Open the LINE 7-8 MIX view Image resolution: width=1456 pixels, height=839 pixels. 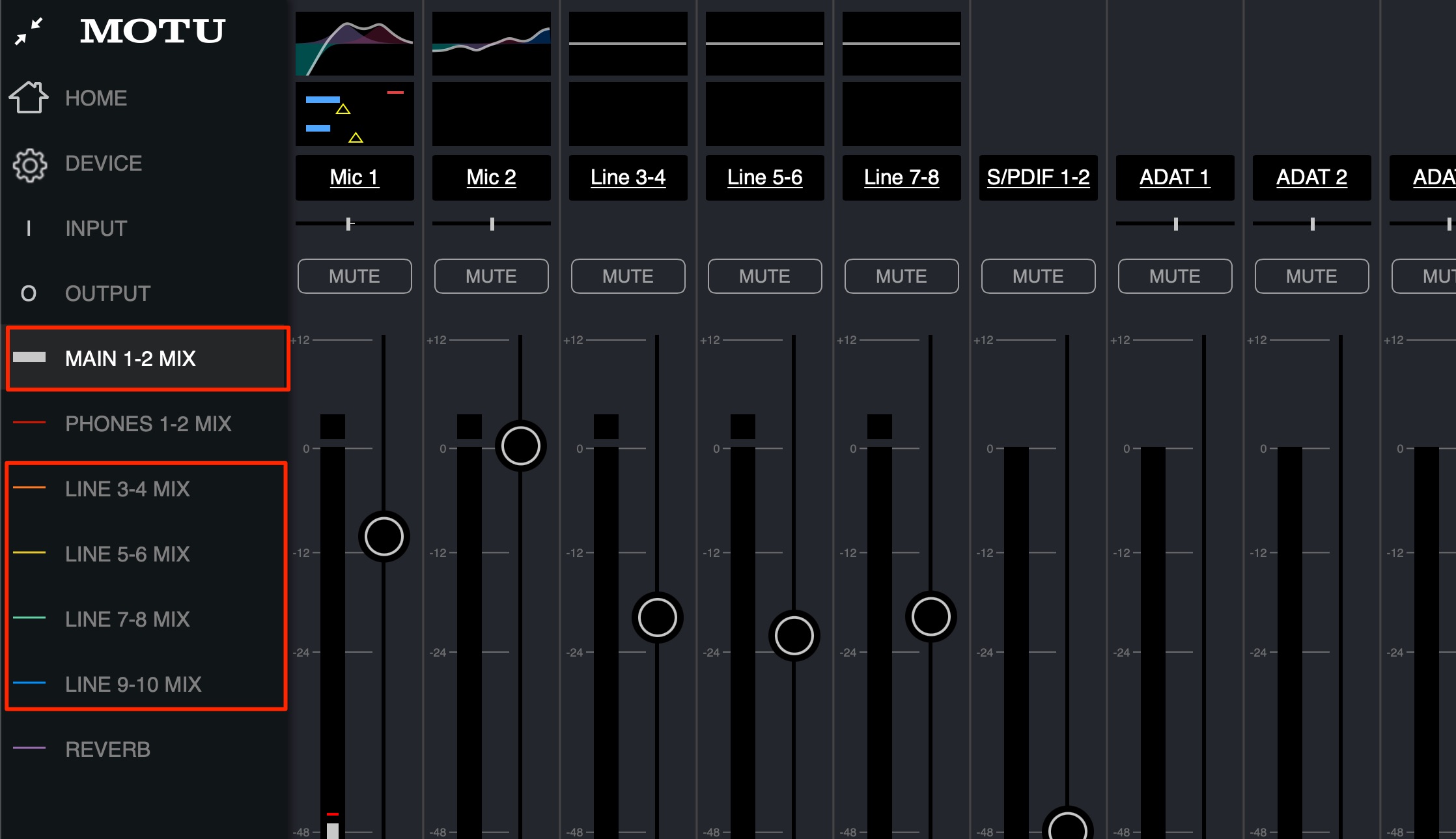[x=144, y=619]
